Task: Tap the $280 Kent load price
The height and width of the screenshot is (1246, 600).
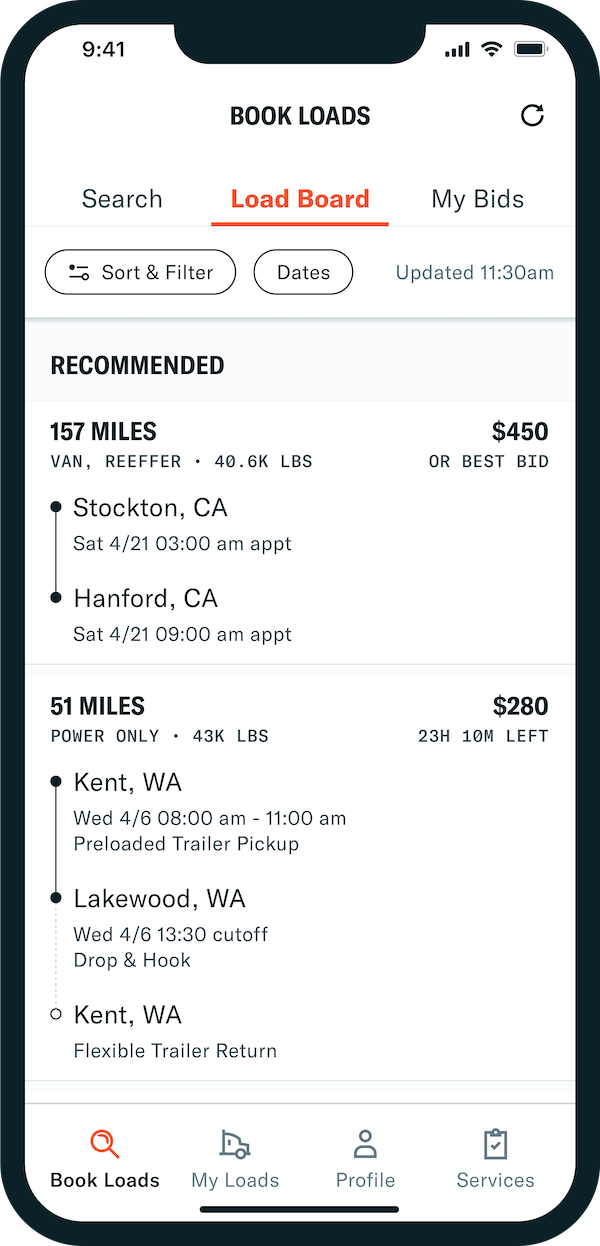Action: point(520,706)
